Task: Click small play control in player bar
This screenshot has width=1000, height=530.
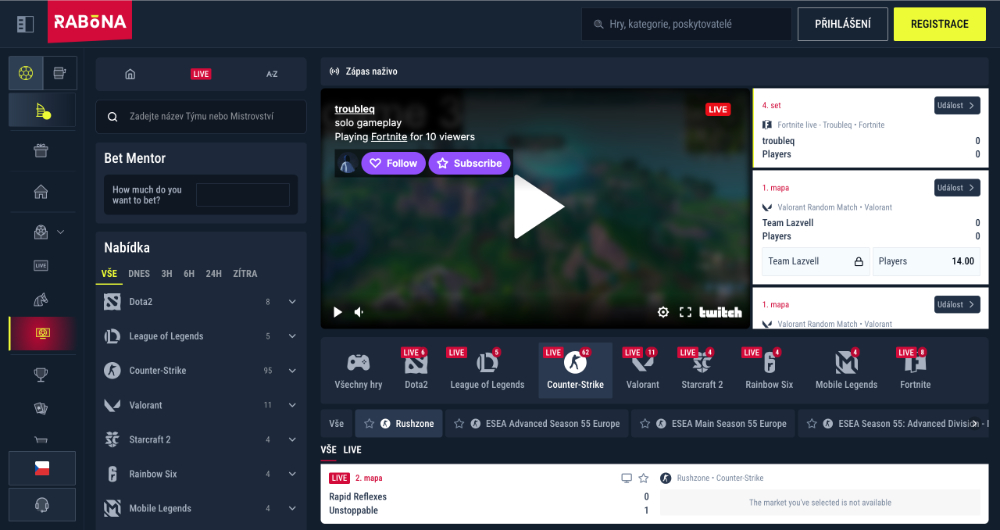Action: coord(338,312)
